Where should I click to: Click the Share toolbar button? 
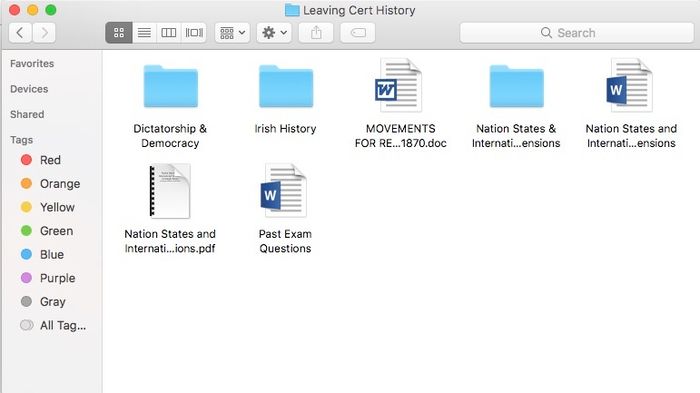point(316,33)
